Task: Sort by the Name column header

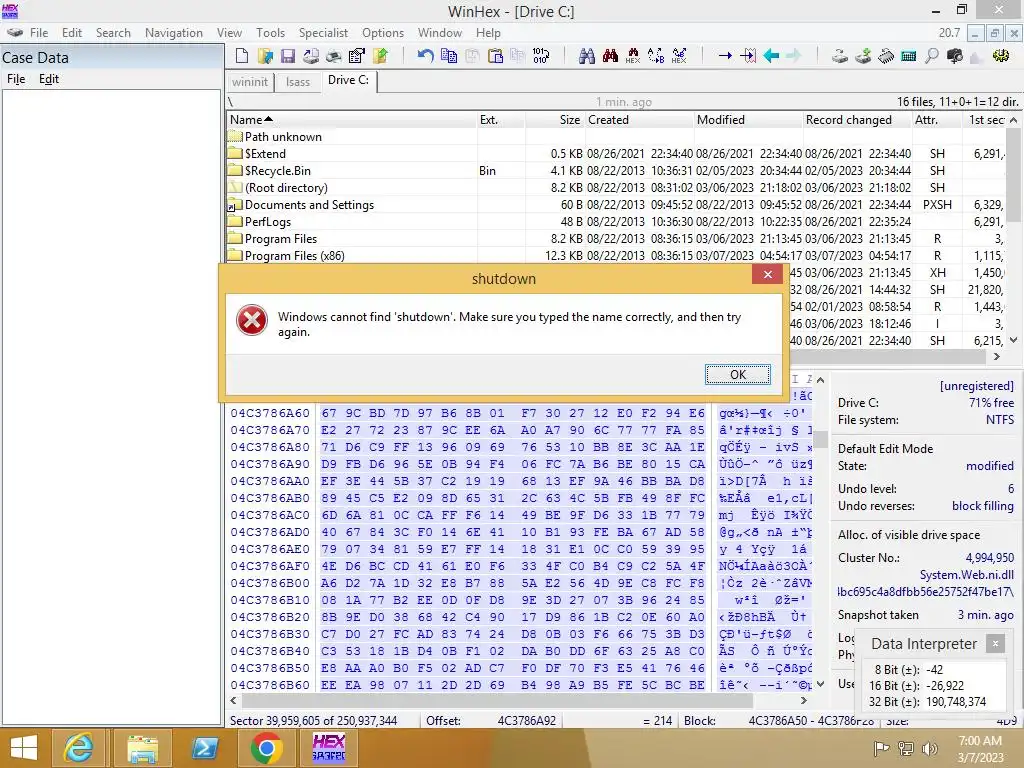Action: click(353, 120)
